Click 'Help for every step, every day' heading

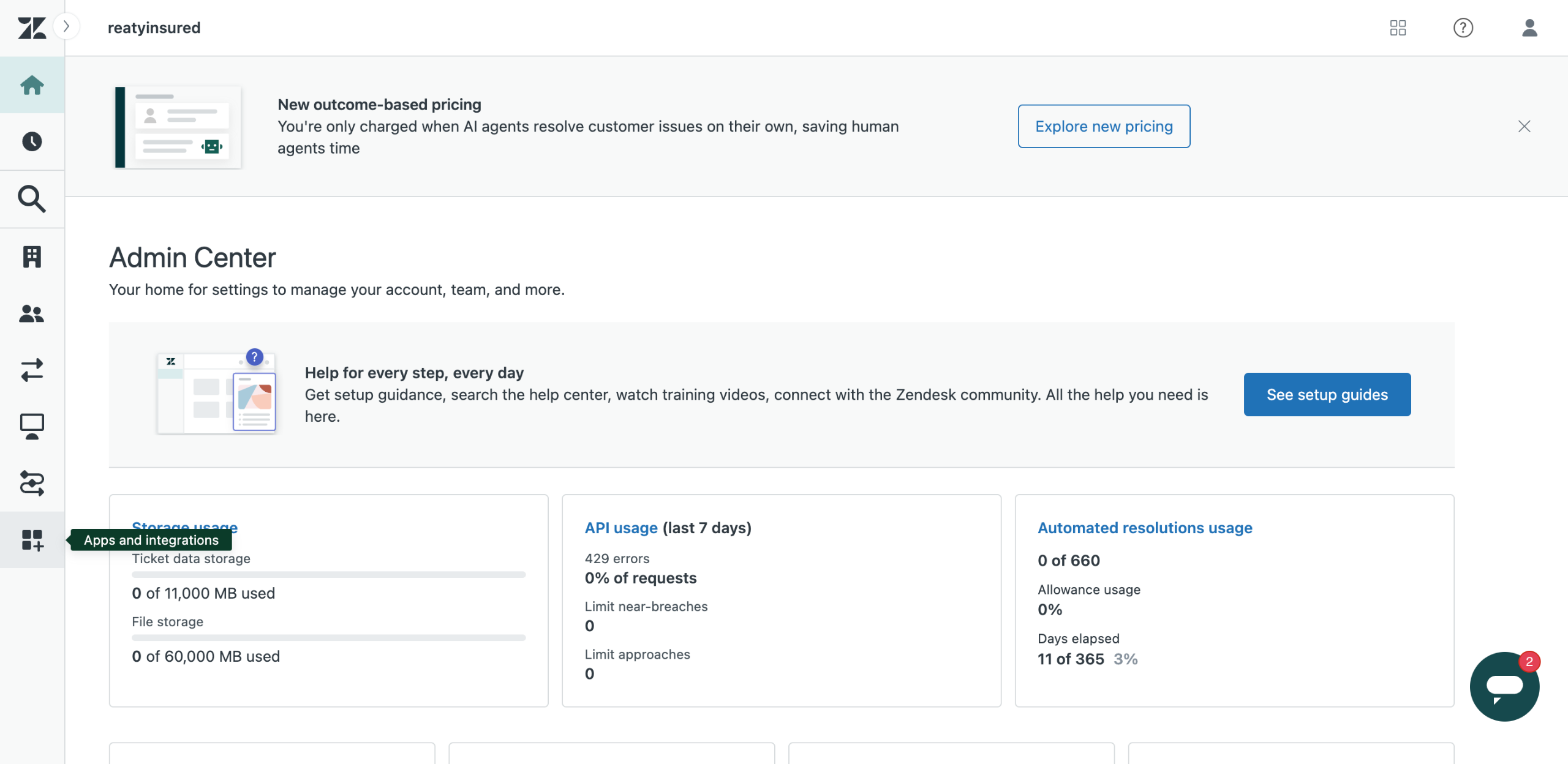[x=414, y=373]
